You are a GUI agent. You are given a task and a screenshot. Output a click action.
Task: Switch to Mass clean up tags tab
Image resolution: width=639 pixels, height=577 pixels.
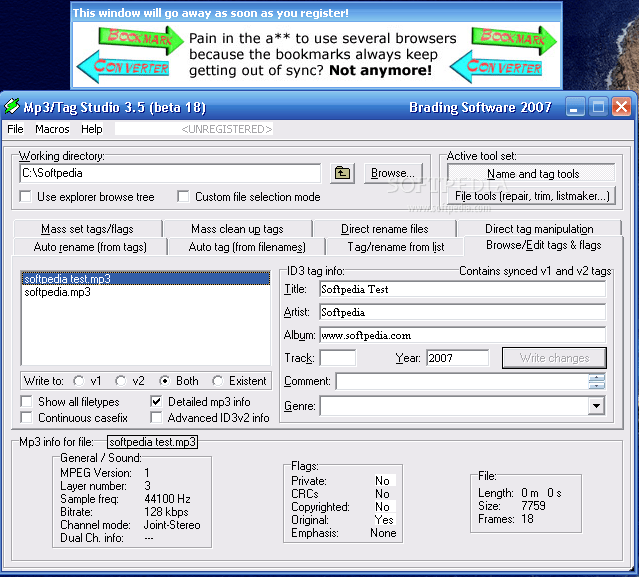click(x=238, y=229)
